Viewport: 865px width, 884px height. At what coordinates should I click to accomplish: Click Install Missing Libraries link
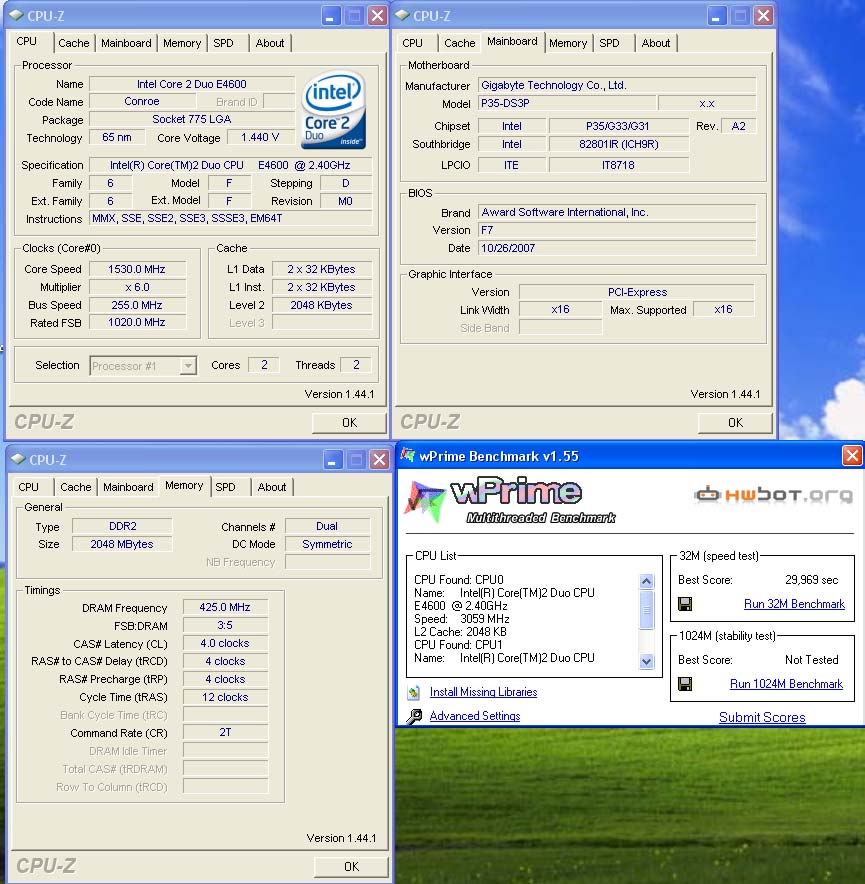pos(483,692)
